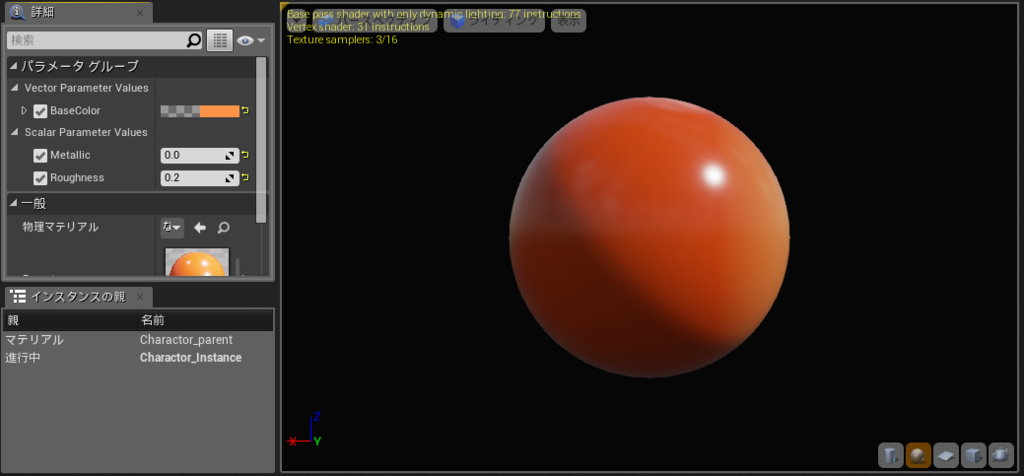Click the 親 column header
The height and width of the screenshot is (476, 1024).
pyautogui.click(x=69, y=321)
